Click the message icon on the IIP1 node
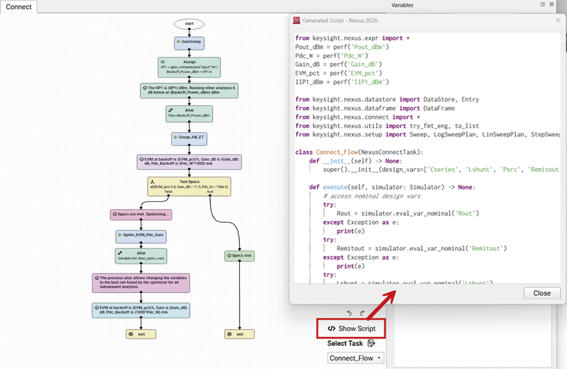567x369 pixels. pos(145,88)
